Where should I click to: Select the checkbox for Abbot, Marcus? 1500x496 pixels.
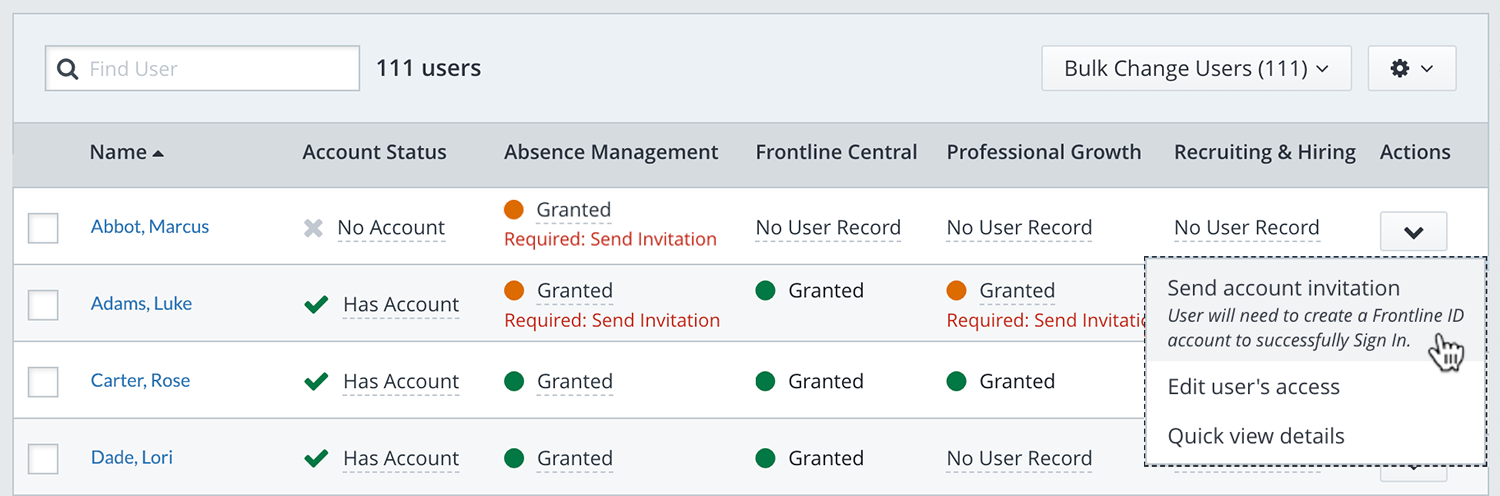pos(43,228)
